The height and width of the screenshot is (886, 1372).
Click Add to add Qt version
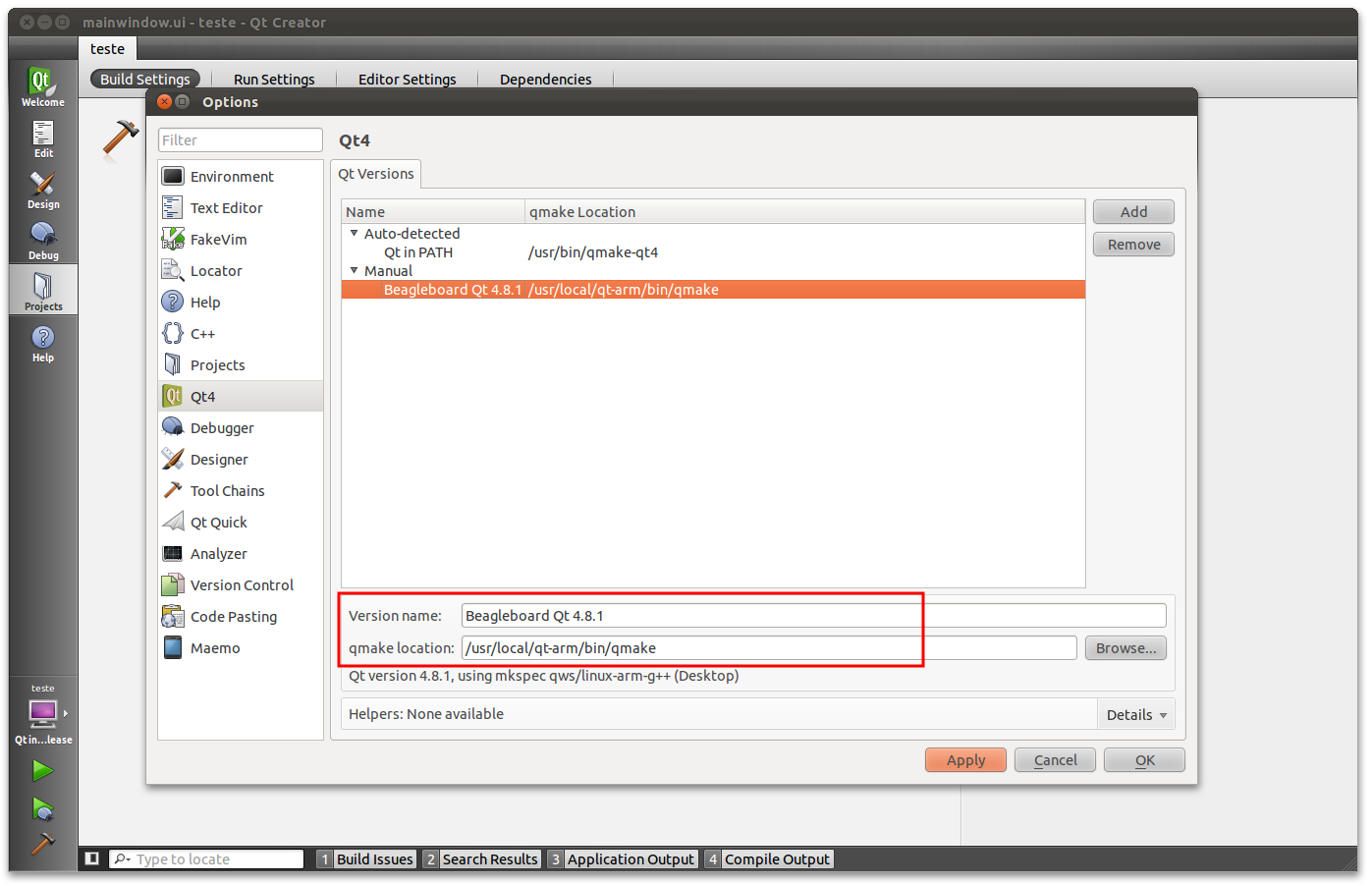(1133, 212)
